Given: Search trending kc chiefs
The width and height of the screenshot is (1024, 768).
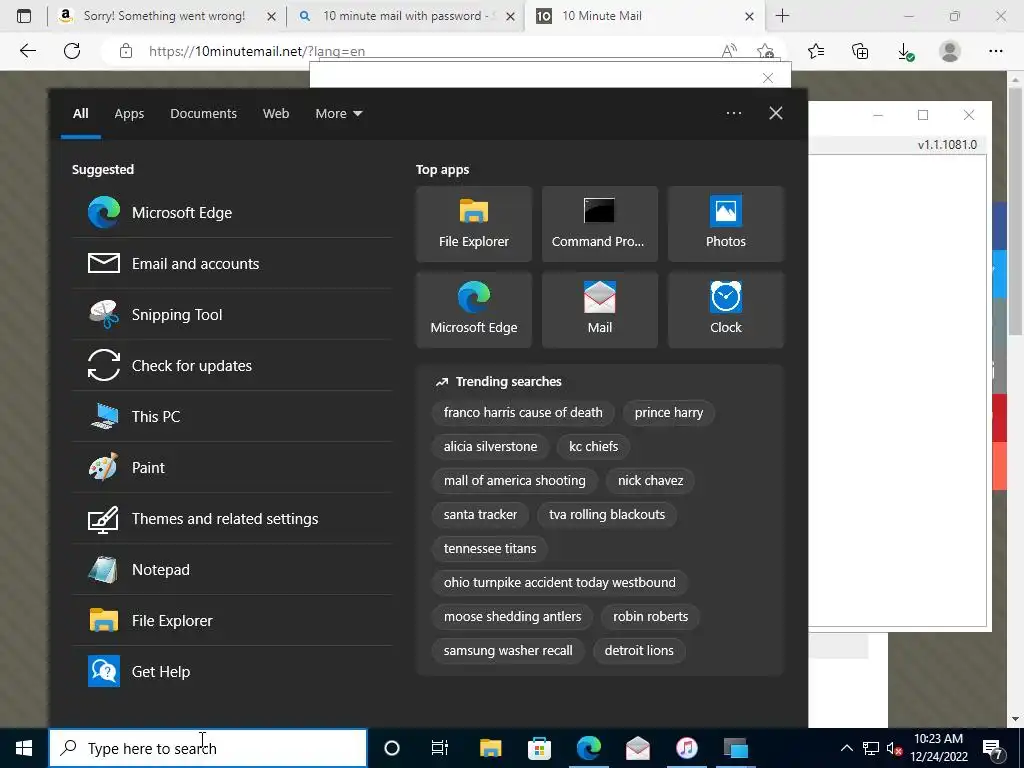Looking at the screenshot, I should 593,446.
